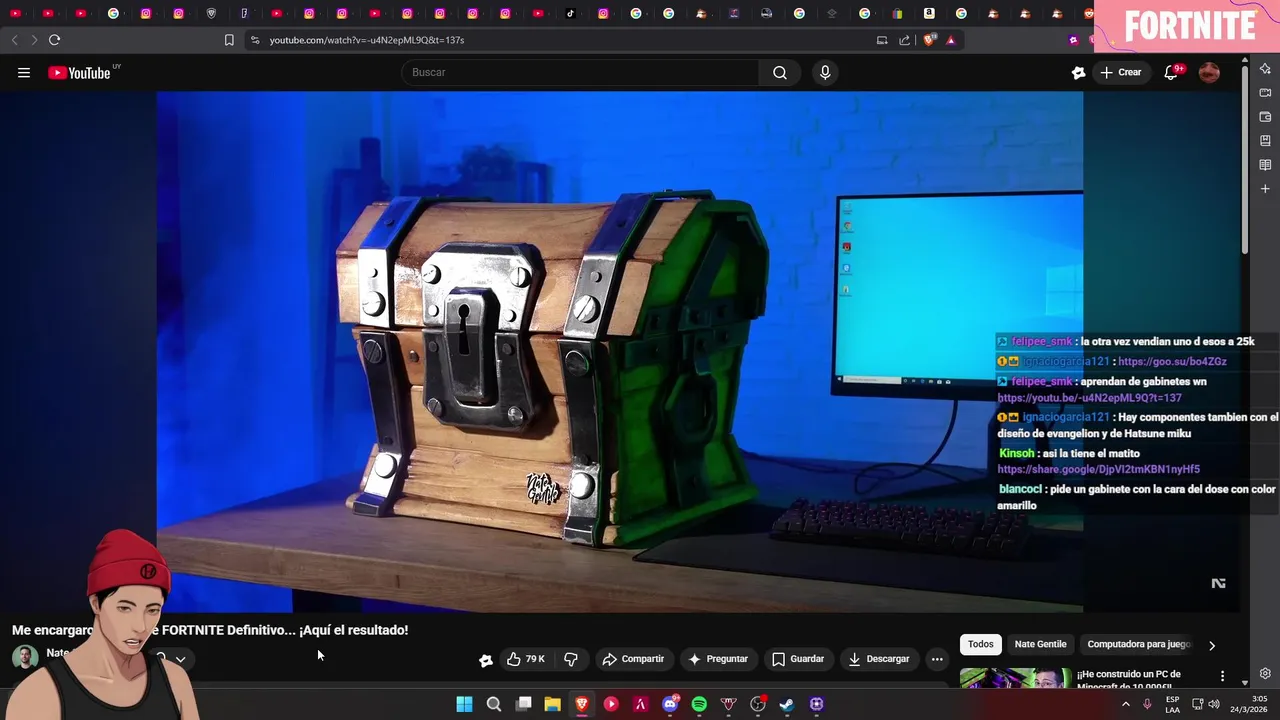
Task: Click the Descargar button
Action: pos(879,659)
